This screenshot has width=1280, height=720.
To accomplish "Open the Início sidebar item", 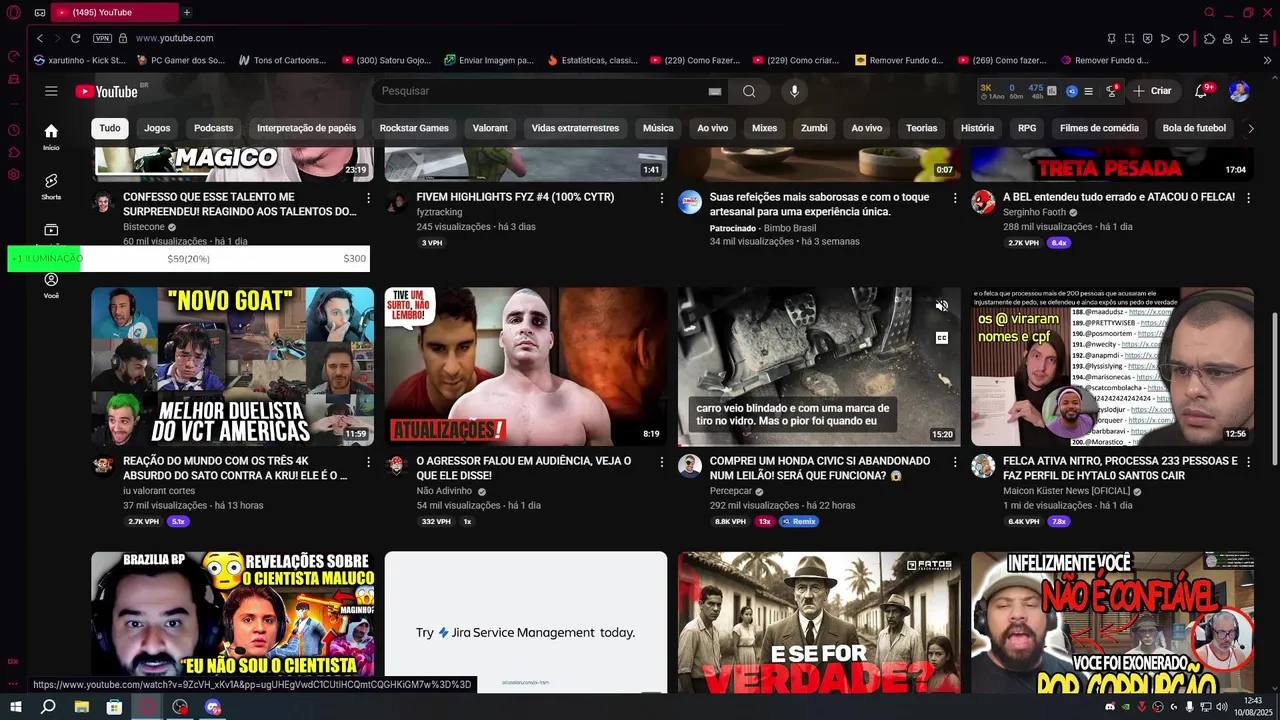I will (x=51, y=137).
